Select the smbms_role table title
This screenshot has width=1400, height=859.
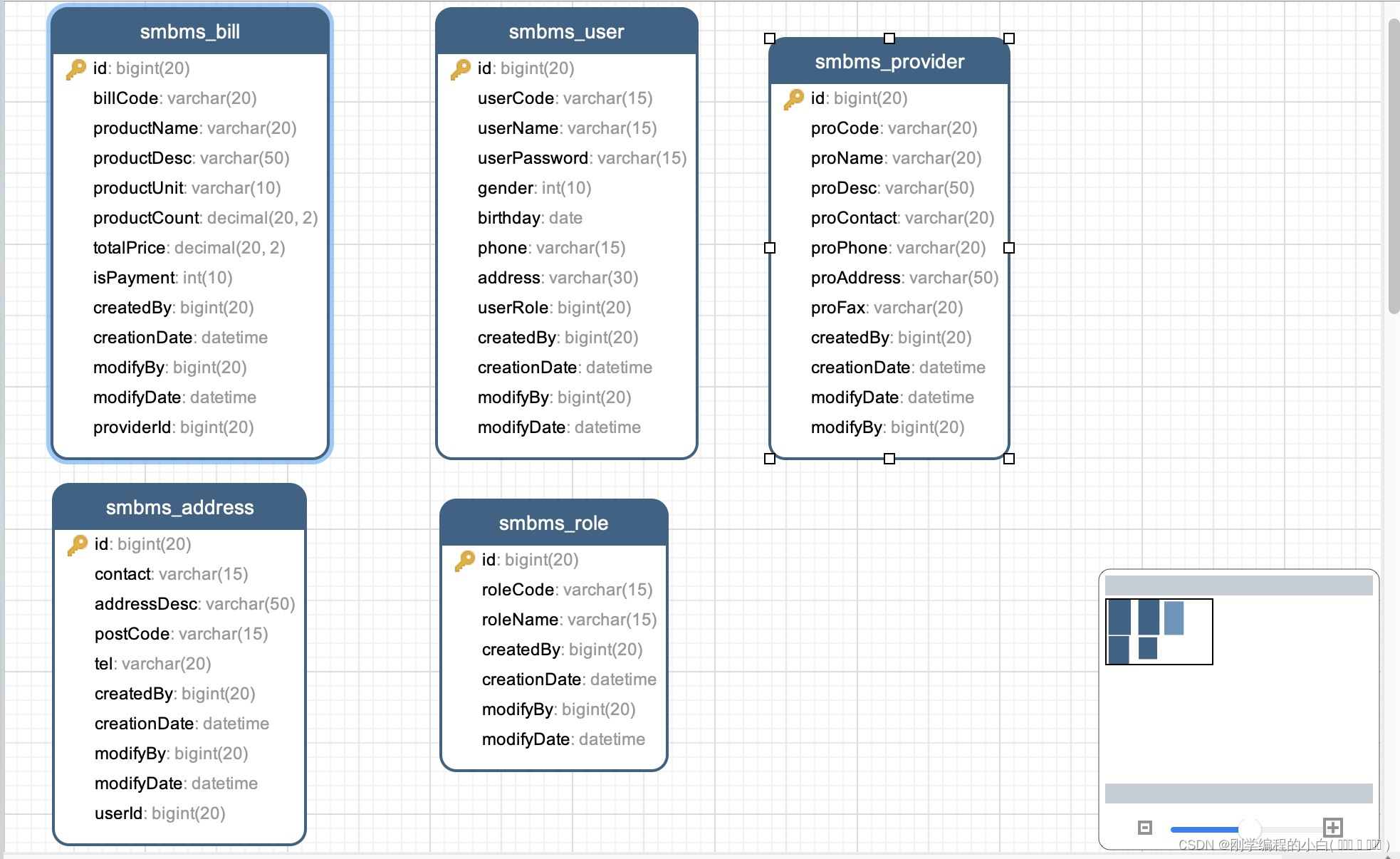click(x=553, y=524)
